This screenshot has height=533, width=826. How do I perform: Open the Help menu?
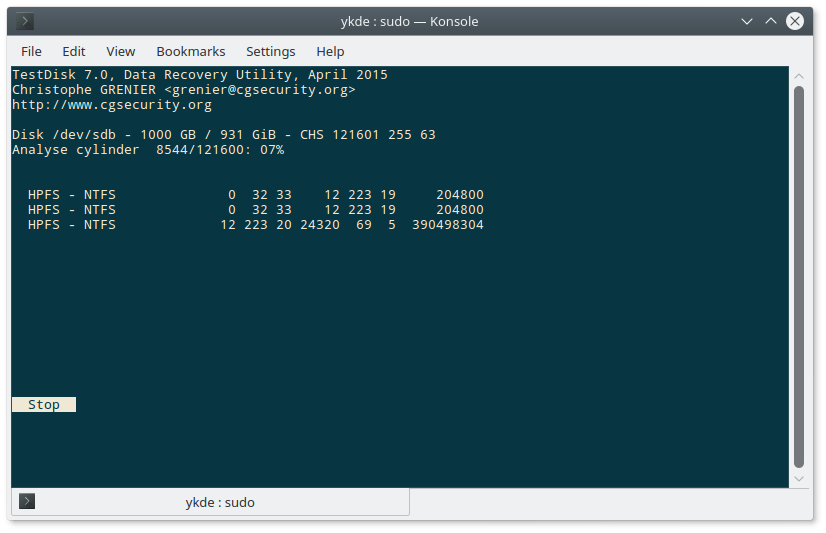click(330, 52)
